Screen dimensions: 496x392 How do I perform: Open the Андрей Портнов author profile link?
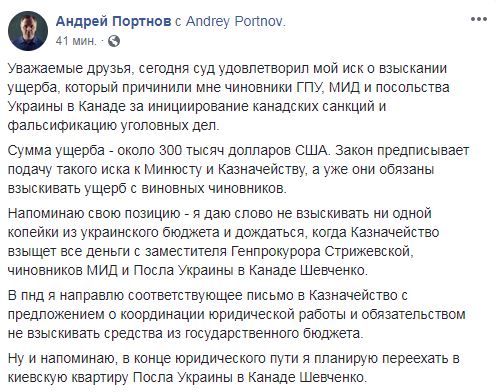click(x=113, y=21)
